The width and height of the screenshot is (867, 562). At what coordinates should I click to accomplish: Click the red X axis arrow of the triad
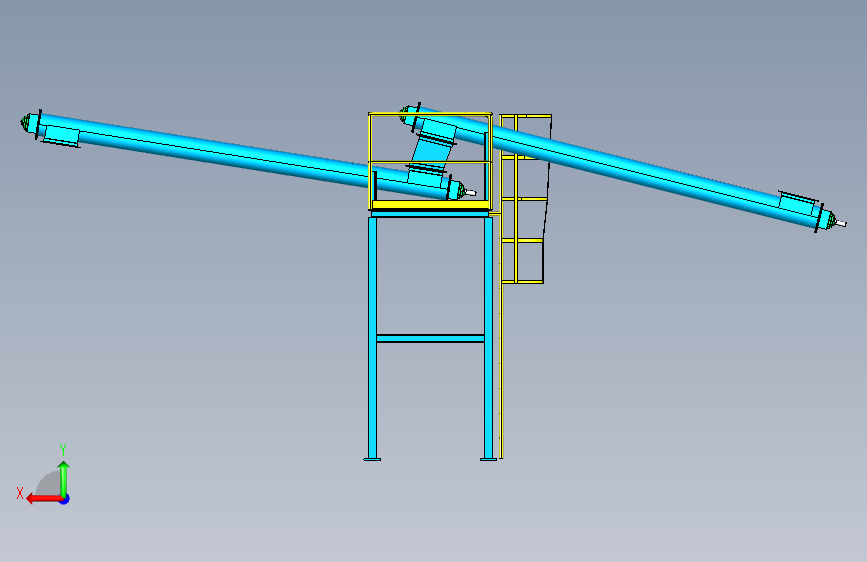coord(44,499)
